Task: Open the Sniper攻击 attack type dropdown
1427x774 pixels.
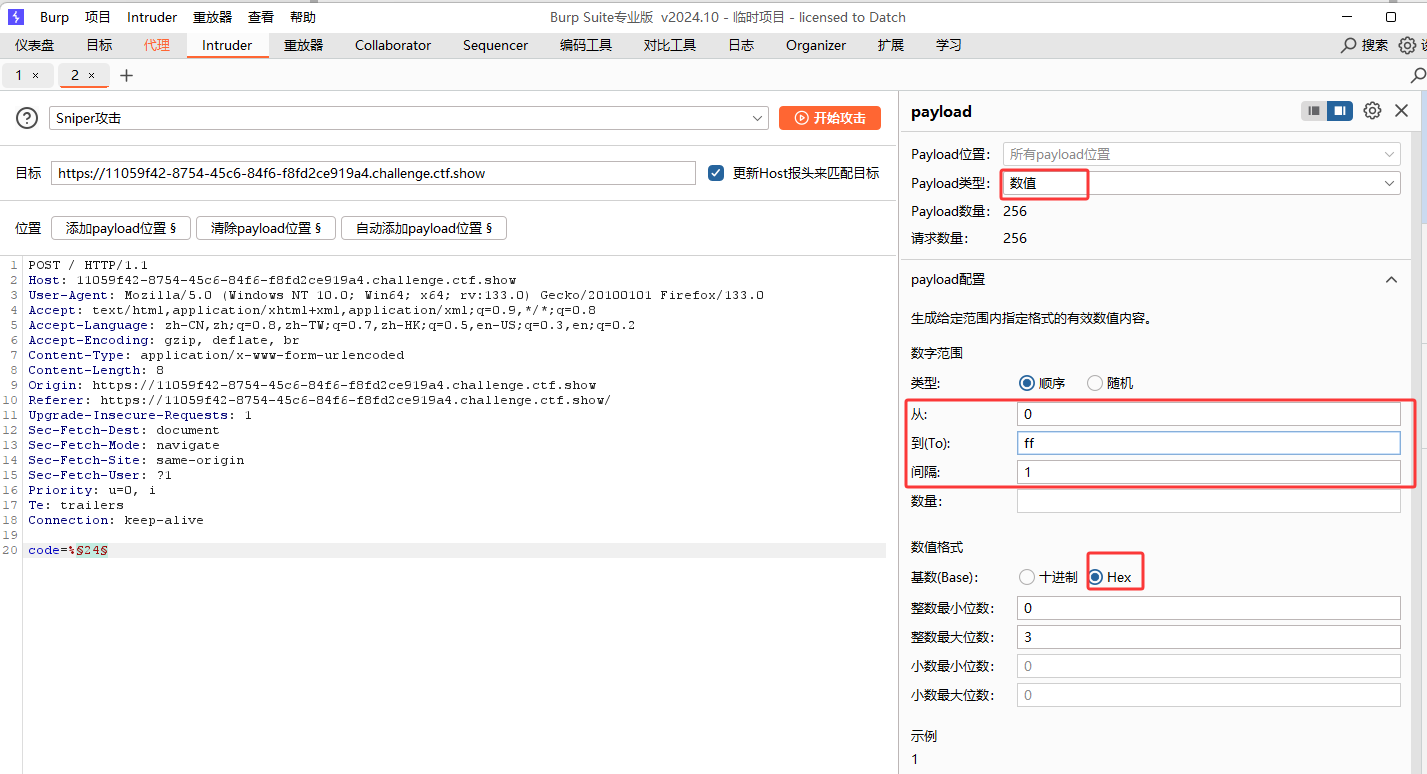Action: pos(409,118)
